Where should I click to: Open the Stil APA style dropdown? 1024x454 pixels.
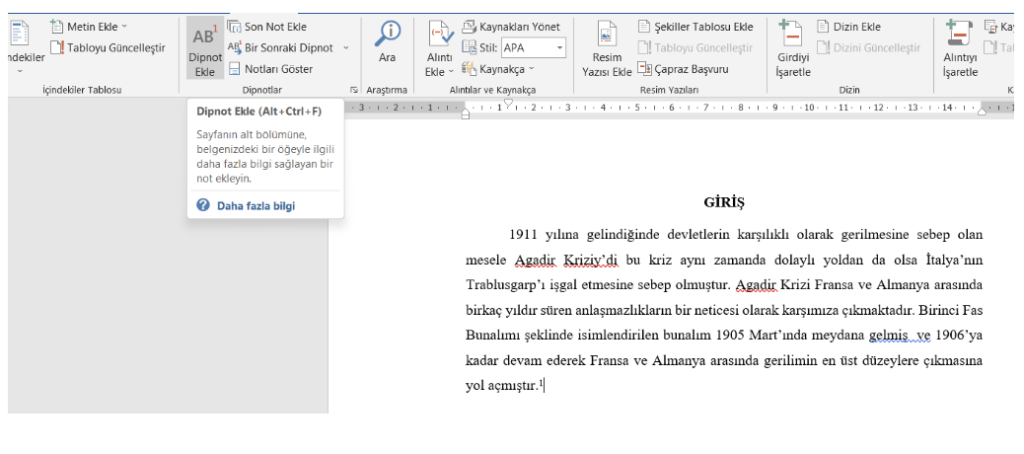[x=559, y=47]
